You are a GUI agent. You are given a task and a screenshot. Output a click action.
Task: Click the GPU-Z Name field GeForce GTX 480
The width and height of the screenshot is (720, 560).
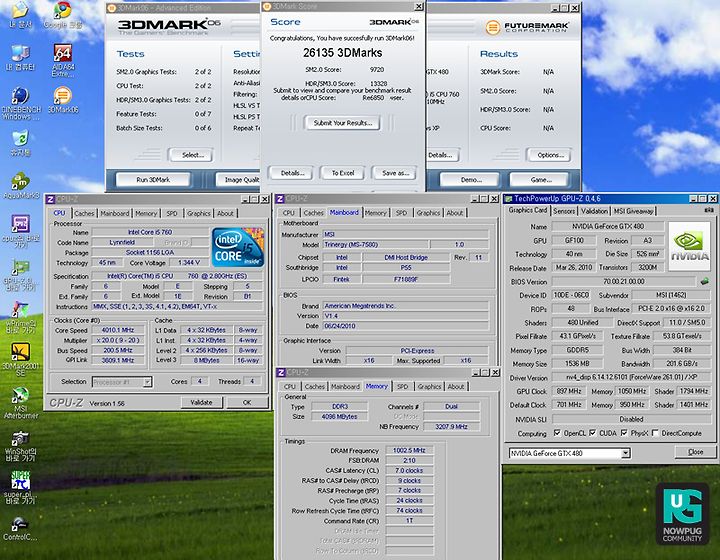point(608,226)
